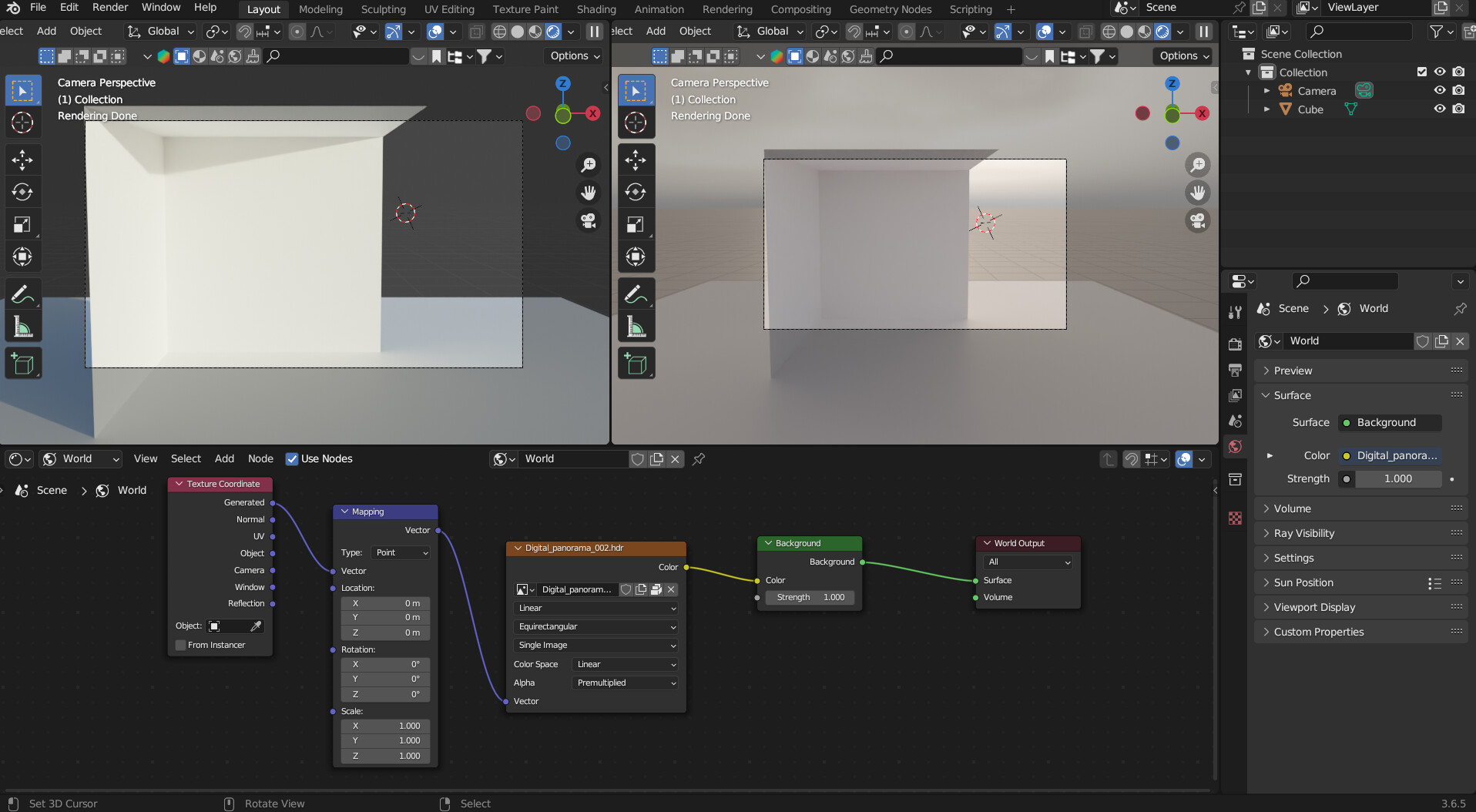Open the Alpha Premultiplied selector
The image size is (1476, 812).
pos(625,683)
